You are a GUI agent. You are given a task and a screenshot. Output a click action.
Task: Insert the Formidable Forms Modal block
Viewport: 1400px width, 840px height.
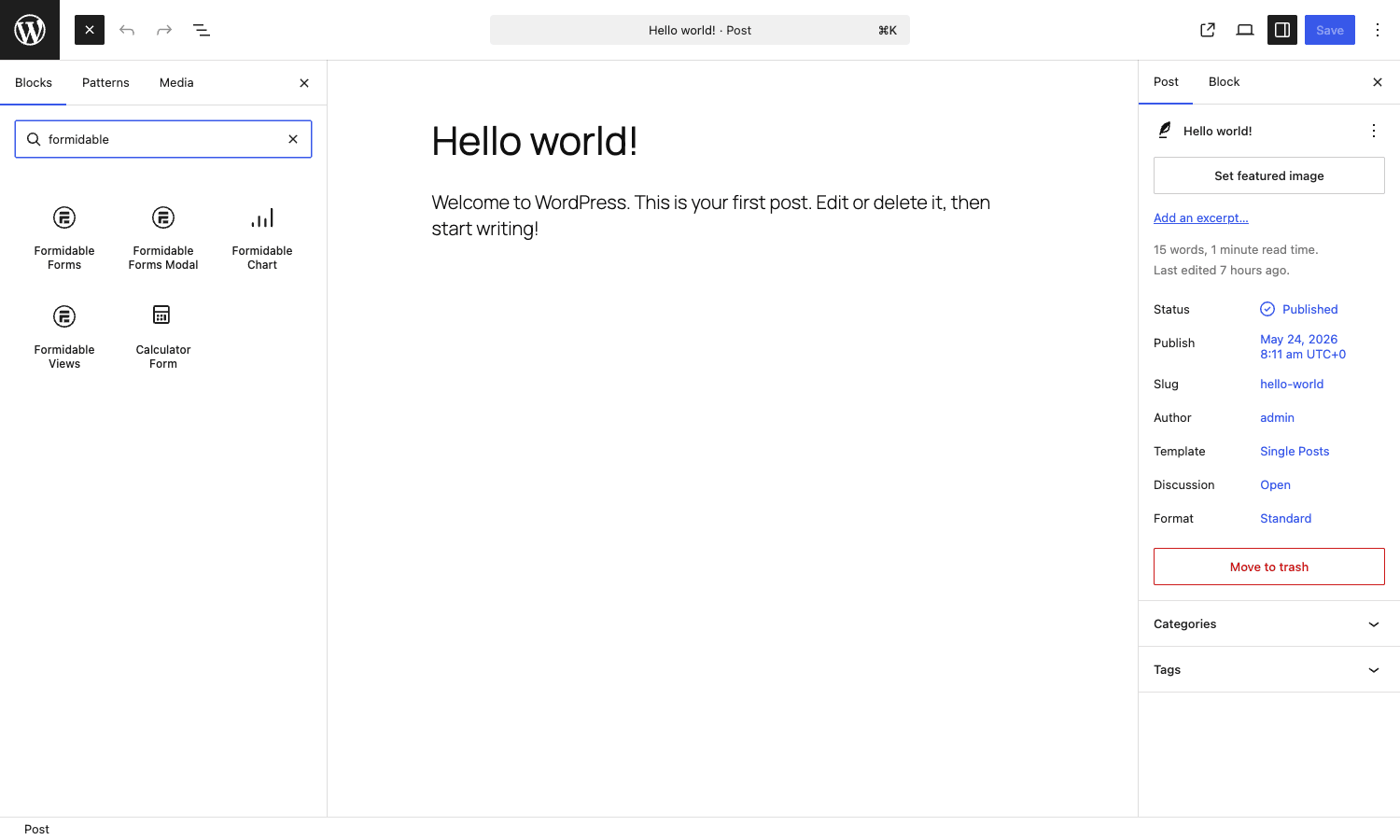click(163, 238)
